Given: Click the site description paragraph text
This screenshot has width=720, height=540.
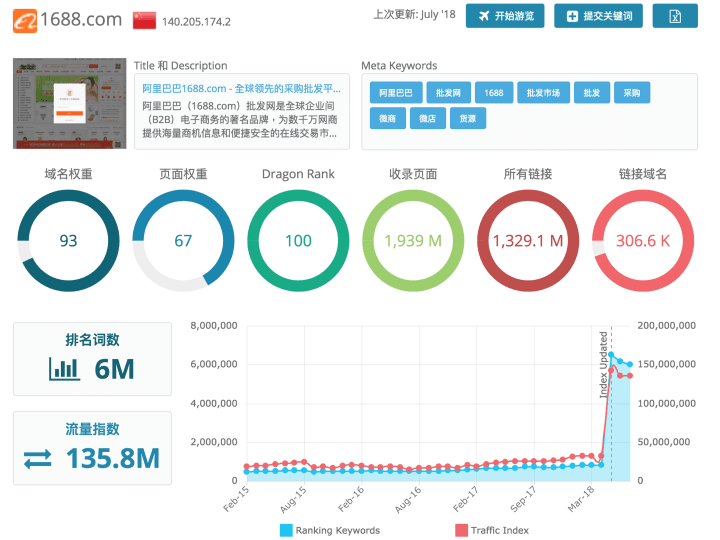Looking at the screenshot, I should pyautogui.click(x=240, y=120).
